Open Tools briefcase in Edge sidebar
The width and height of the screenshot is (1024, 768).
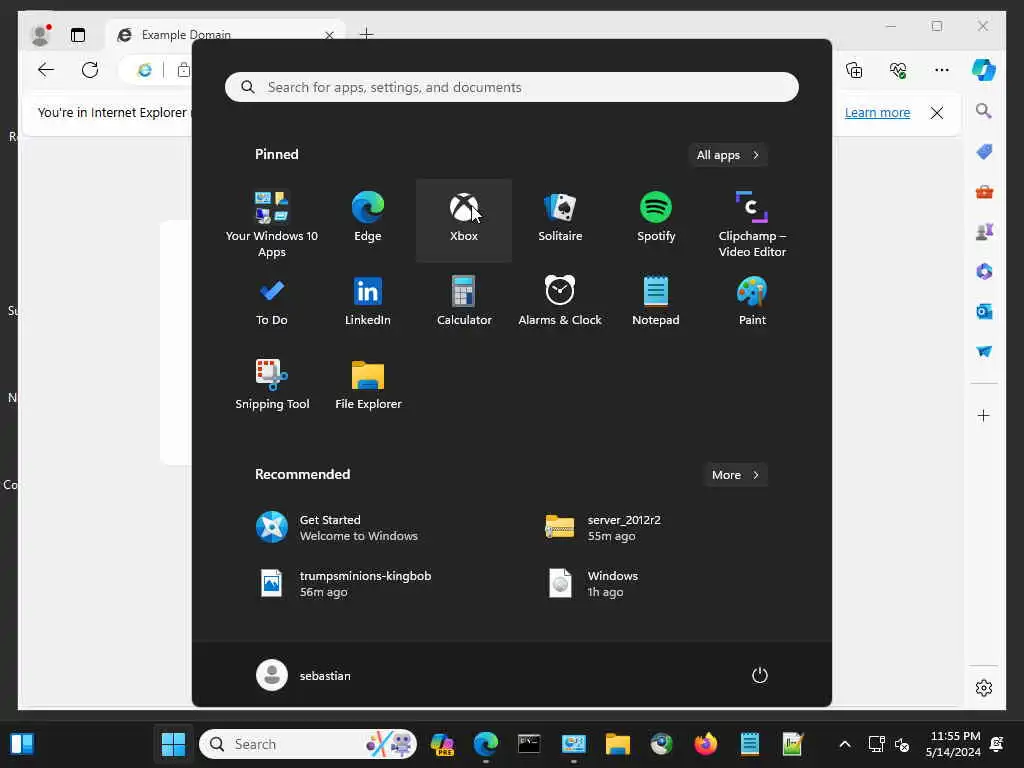pos(984,191)
